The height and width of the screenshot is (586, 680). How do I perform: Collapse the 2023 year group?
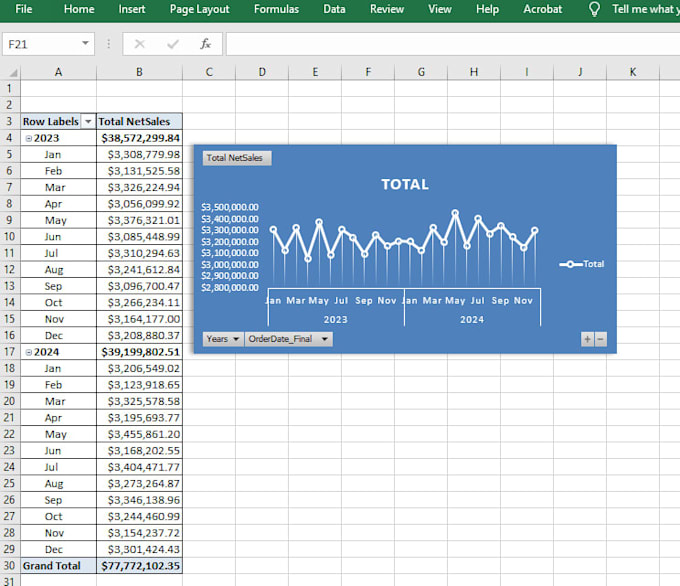(x=29, y=138)
